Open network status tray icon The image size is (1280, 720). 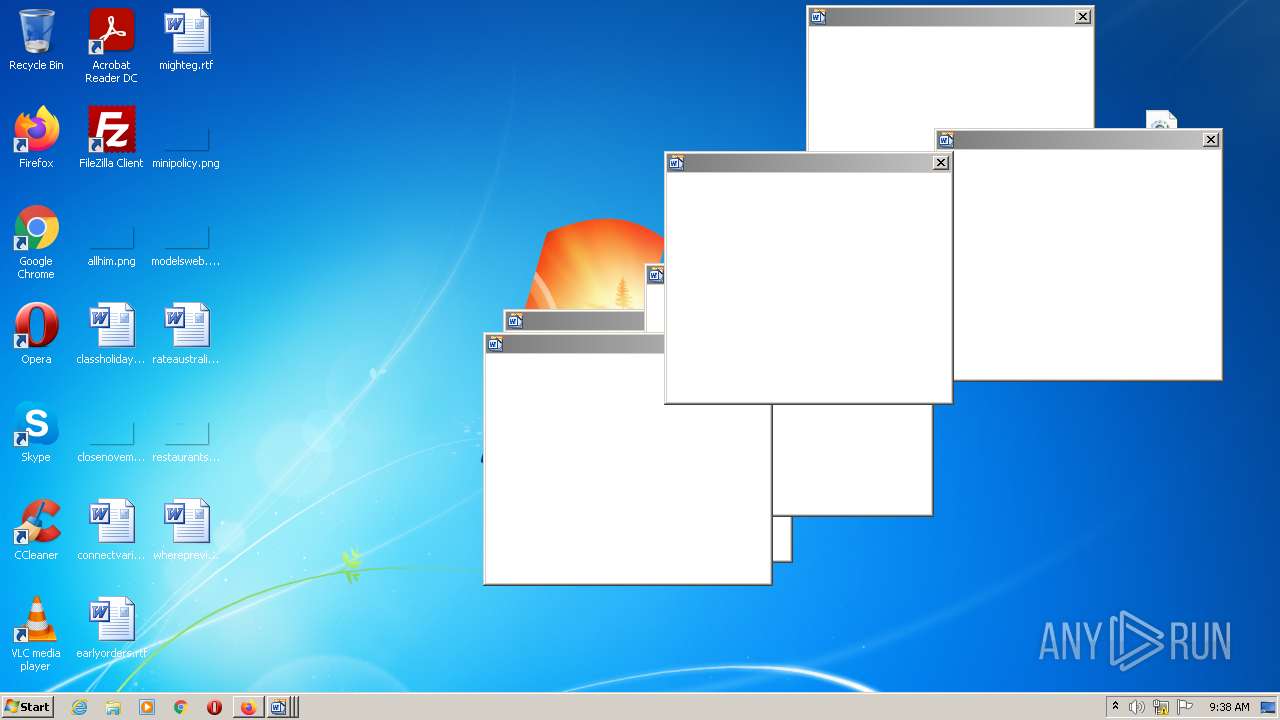pos(1161,707)
